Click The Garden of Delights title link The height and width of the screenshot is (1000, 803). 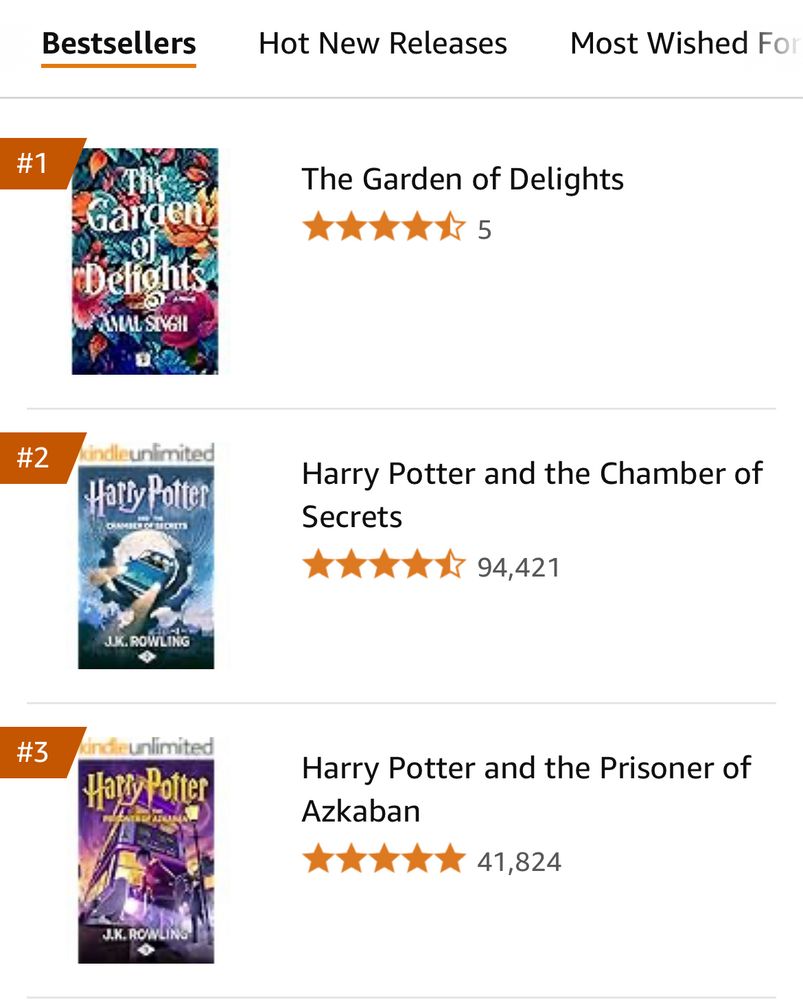pos(462,179)
